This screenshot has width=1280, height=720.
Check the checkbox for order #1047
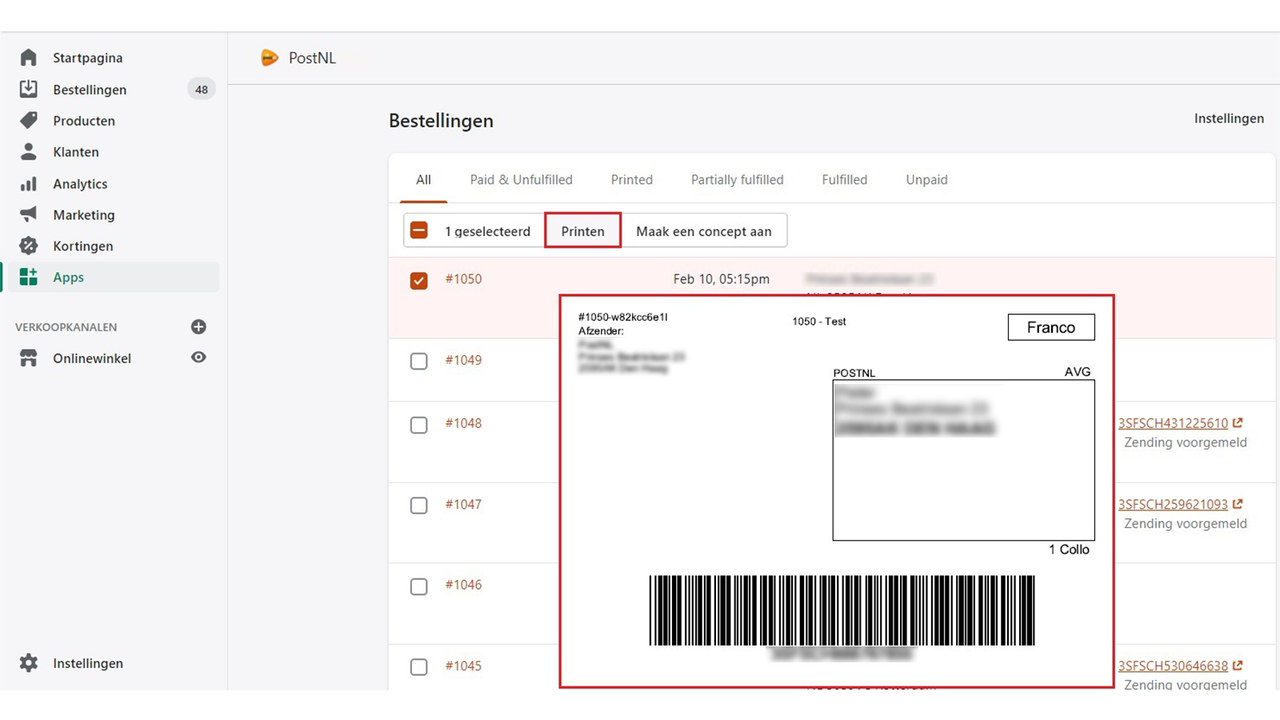419,506
